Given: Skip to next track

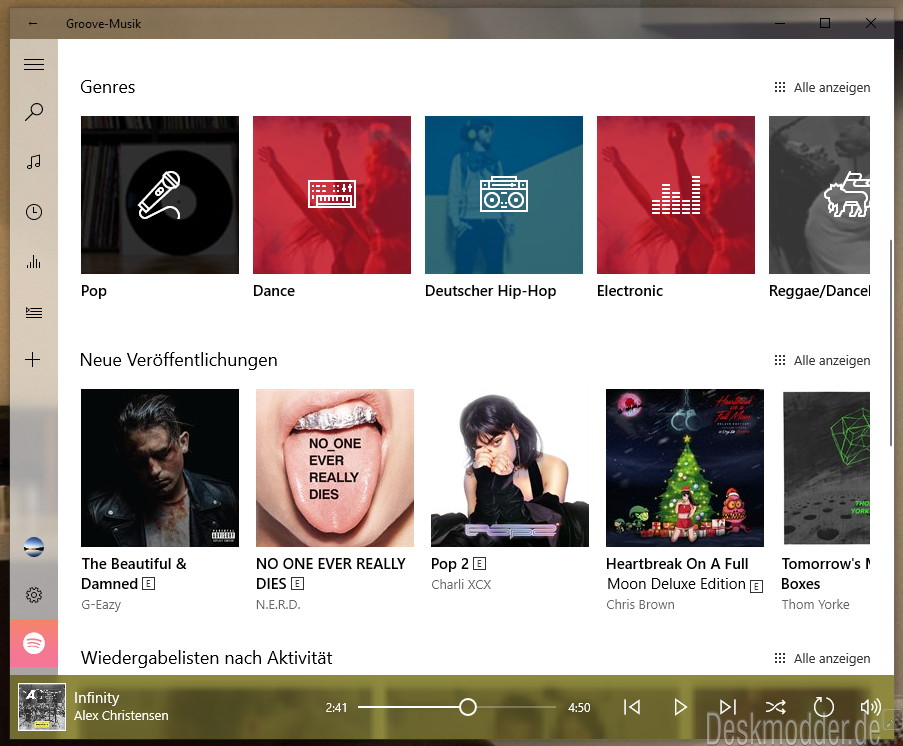Looking at the screenshot, I should point(728,707).
